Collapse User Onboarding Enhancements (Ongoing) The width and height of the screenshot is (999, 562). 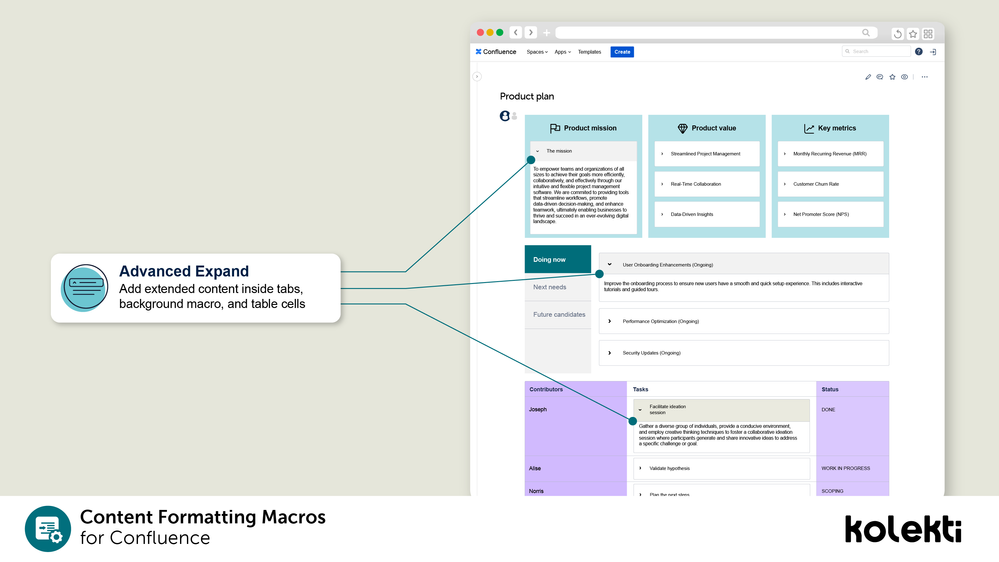pos(744,264)
